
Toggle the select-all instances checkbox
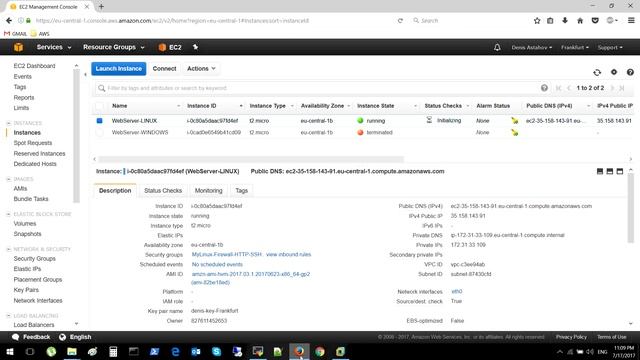point(100,106)
